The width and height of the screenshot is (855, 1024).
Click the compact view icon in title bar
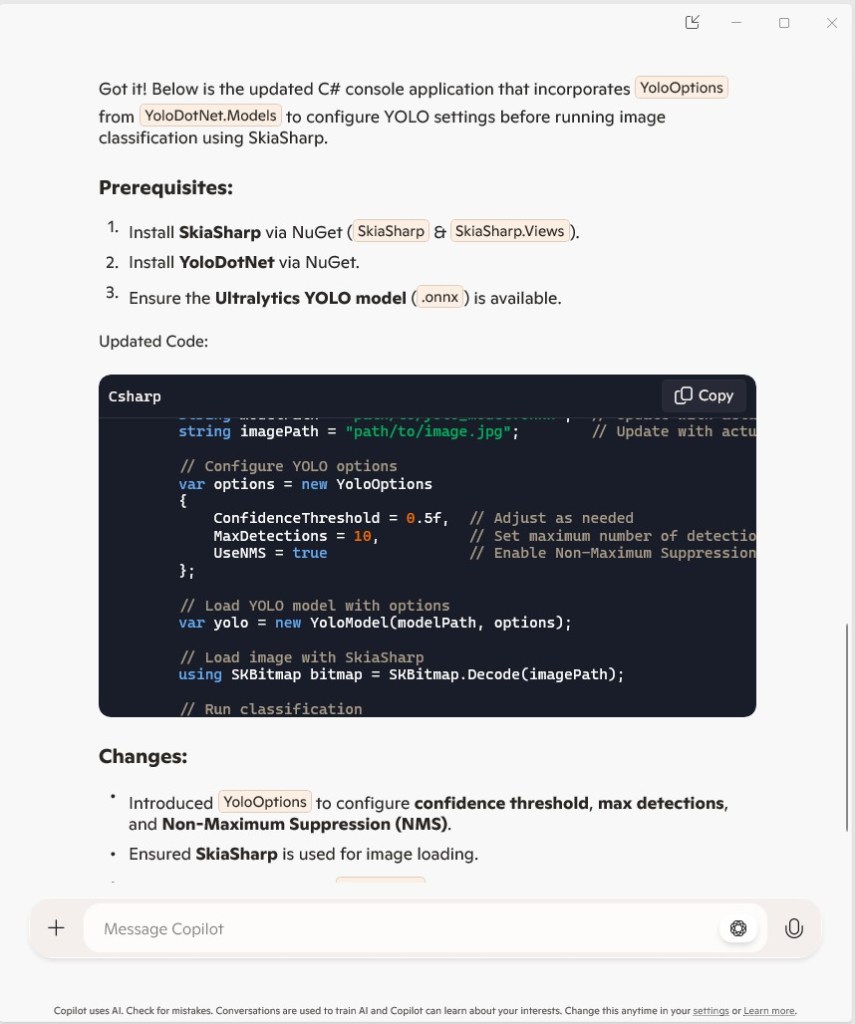pyautogui.click(x=692, y=23)
